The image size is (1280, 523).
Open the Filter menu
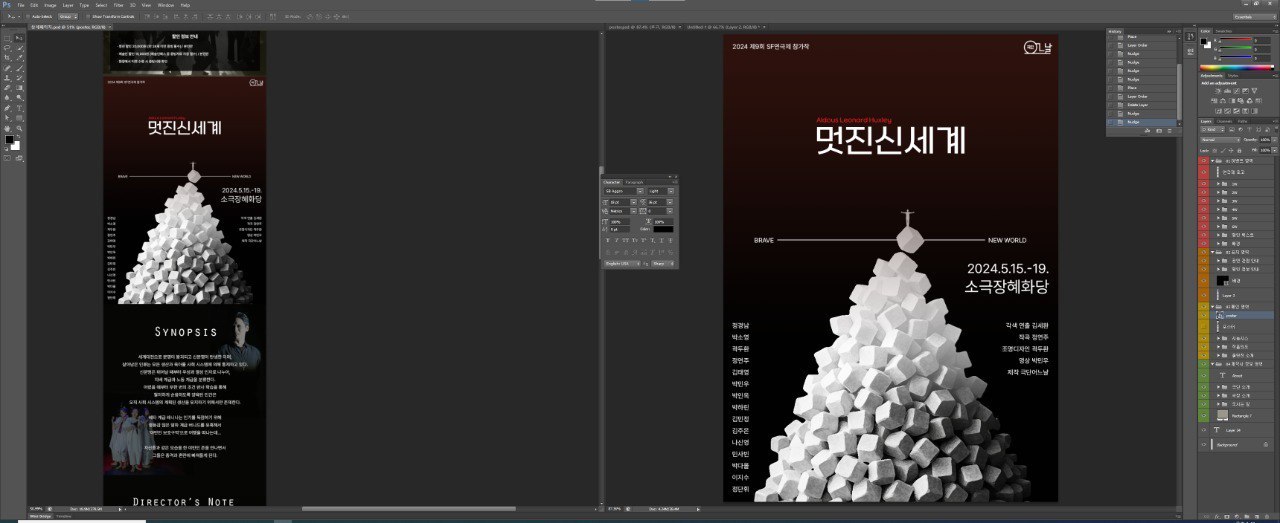[117, 5]
